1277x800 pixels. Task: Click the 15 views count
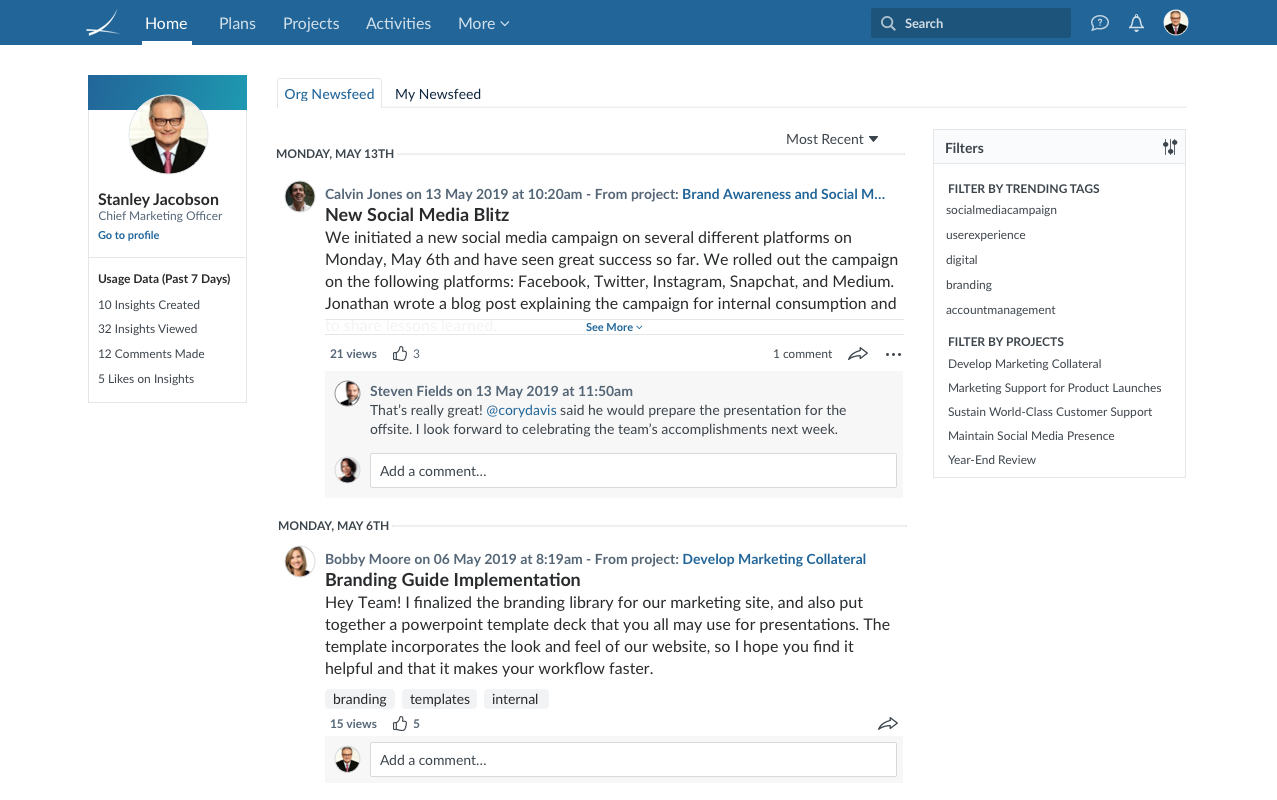pyautogui.click(x=353, y=724)
